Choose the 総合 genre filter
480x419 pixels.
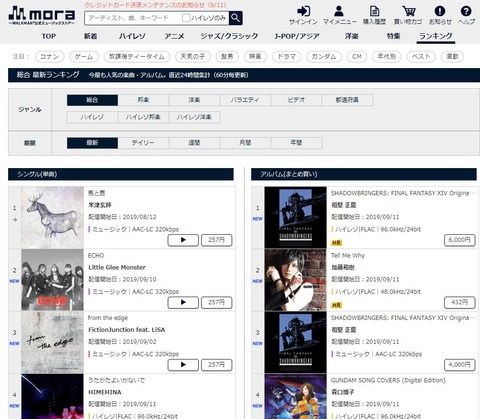tap(92, 100)
